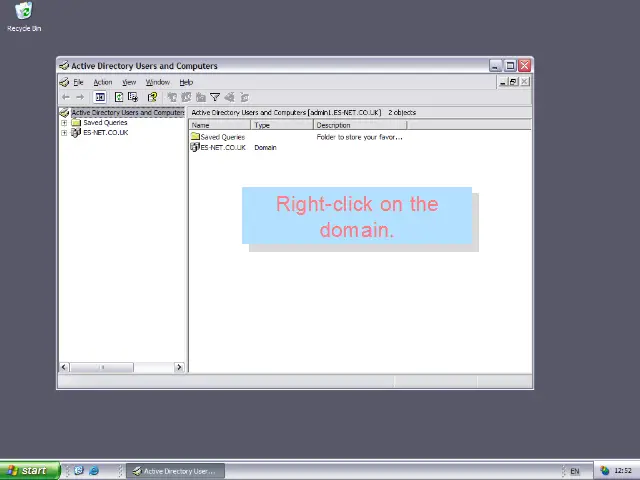Click the greyed Create New Group toolbar icon
This screenshot has width=640, height=480.
[x=187, y=97]
